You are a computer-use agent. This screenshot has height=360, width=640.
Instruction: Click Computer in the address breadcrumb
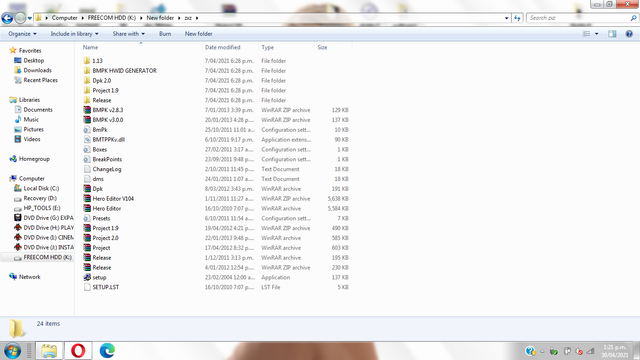[64, 18]
